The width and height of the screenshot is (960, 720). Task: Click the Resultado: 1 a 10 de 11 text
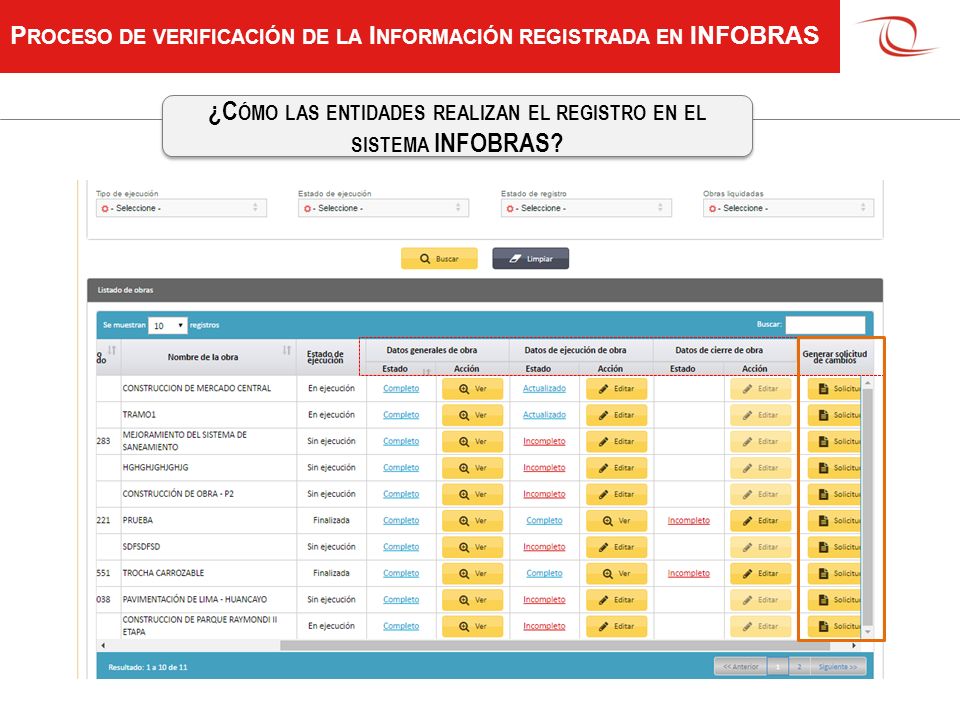point(148,667)
